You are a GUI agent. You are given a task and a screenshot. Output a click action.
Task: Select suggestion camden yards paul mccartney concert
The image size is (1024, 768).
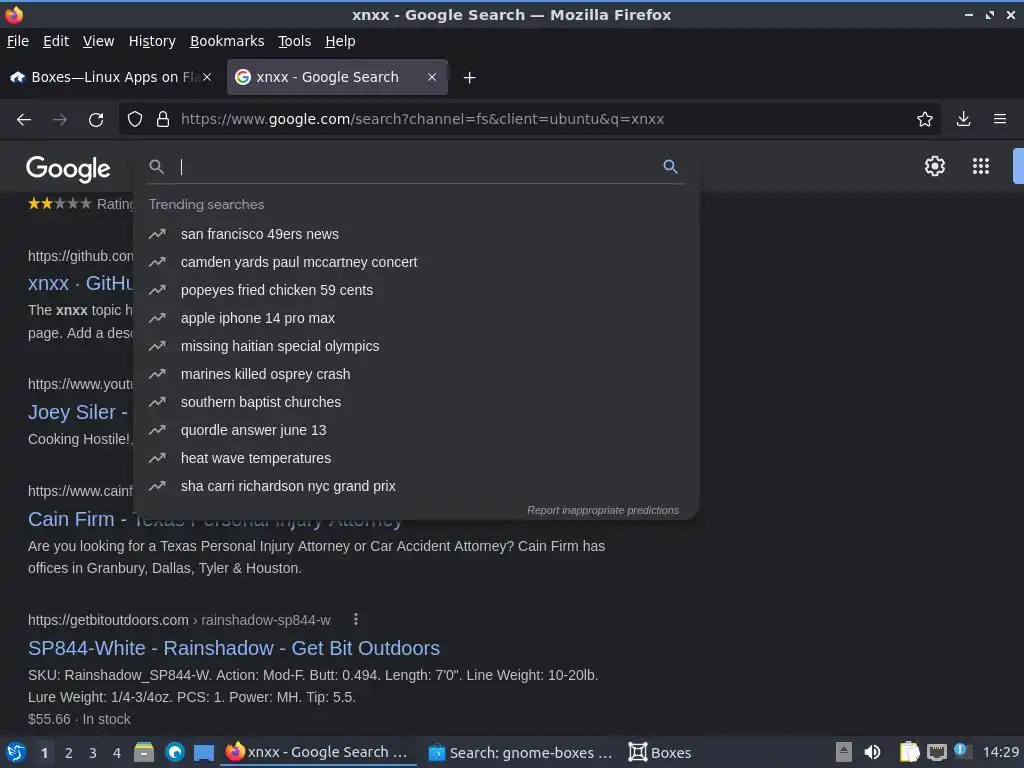click(416, 262)
